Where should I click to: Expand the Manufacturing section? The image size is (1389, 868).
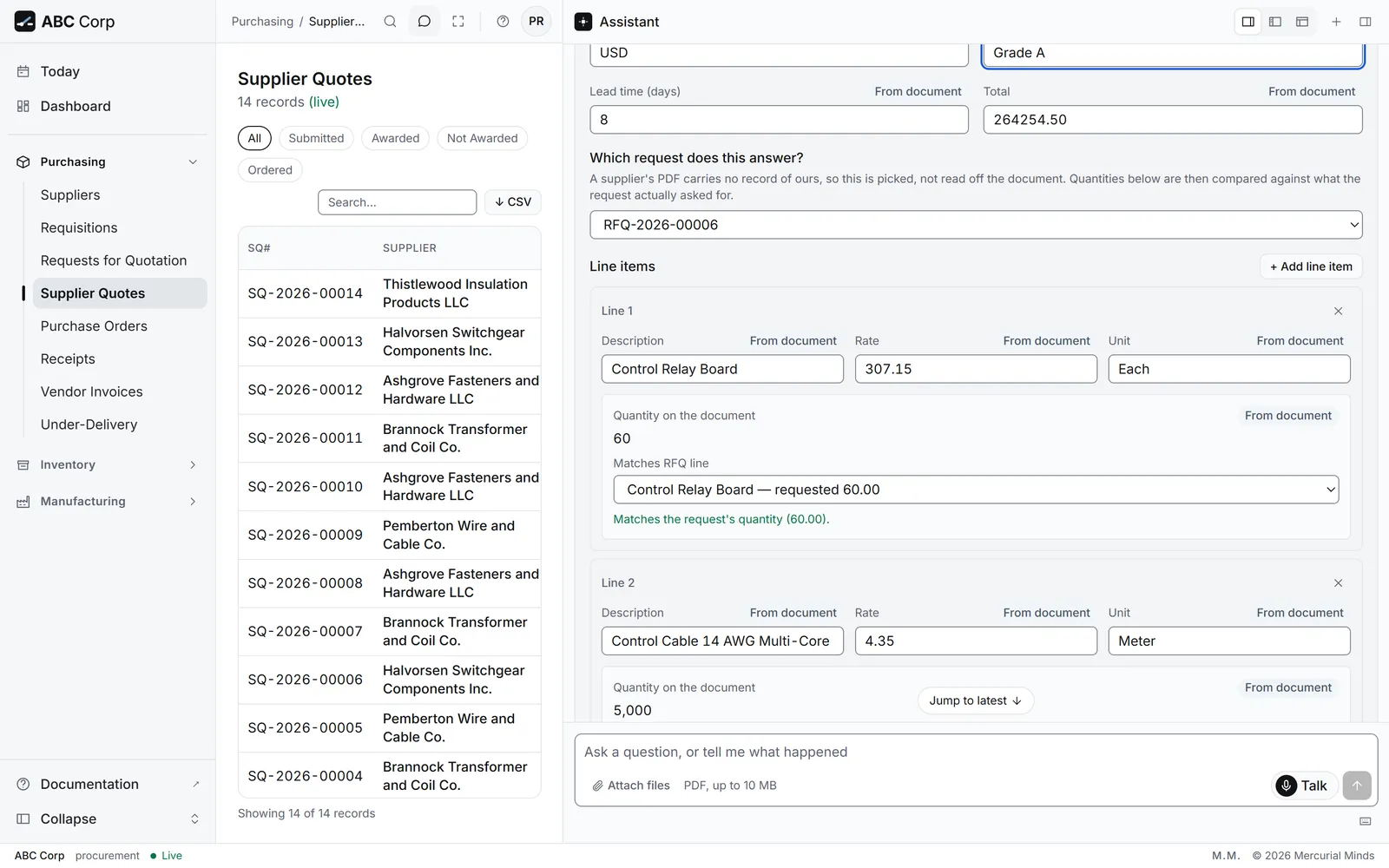coord(108,502)
